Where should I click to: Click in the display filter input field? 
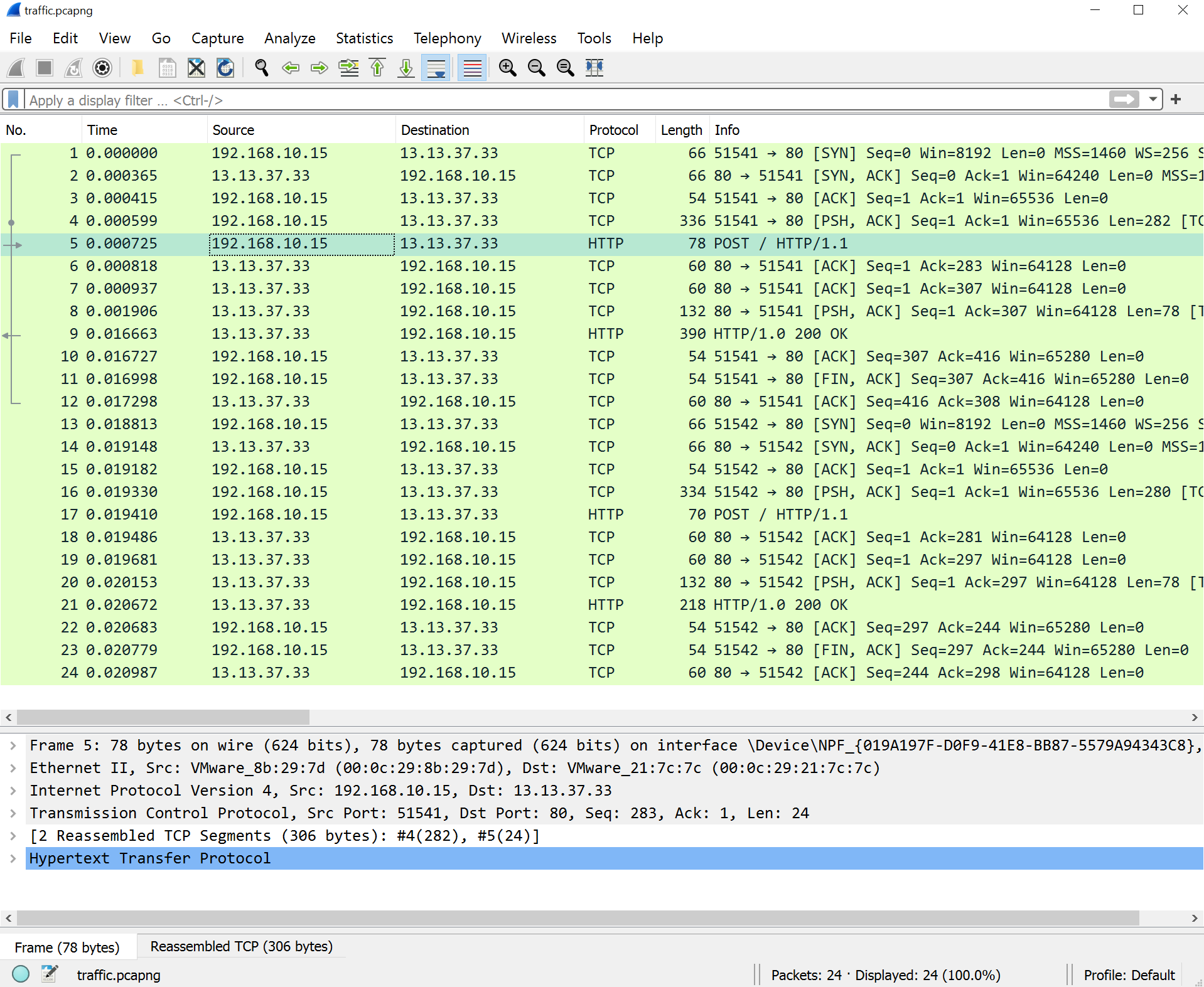click(565, 100)
